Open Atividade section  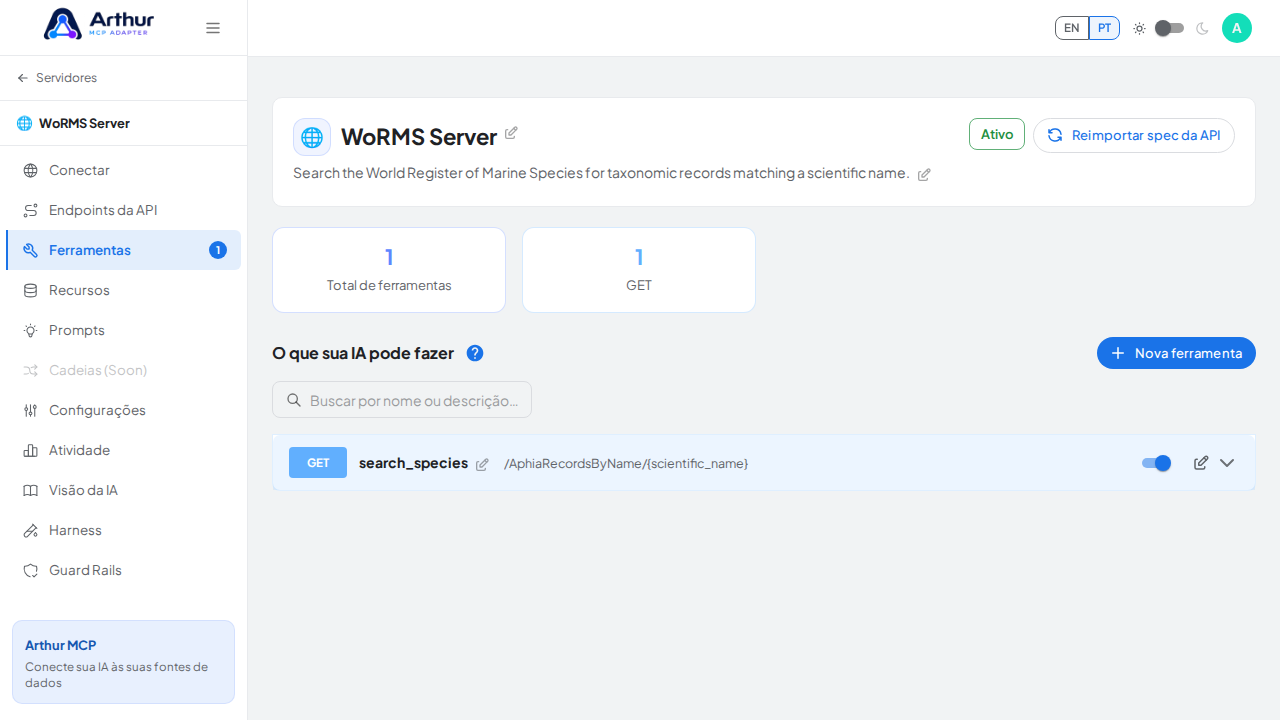coord(123,450)
